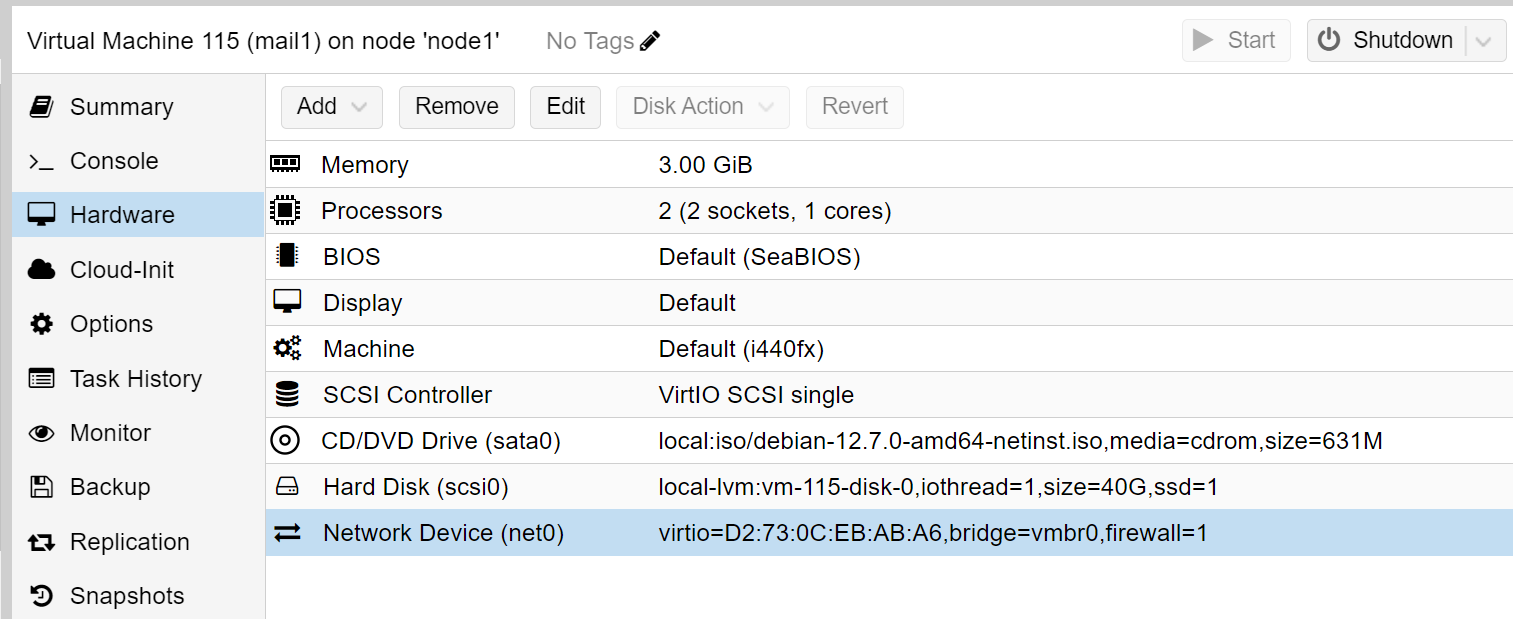Open the Task History panel
Viewport: 1513px width, 619px height.
coord(133,378)
